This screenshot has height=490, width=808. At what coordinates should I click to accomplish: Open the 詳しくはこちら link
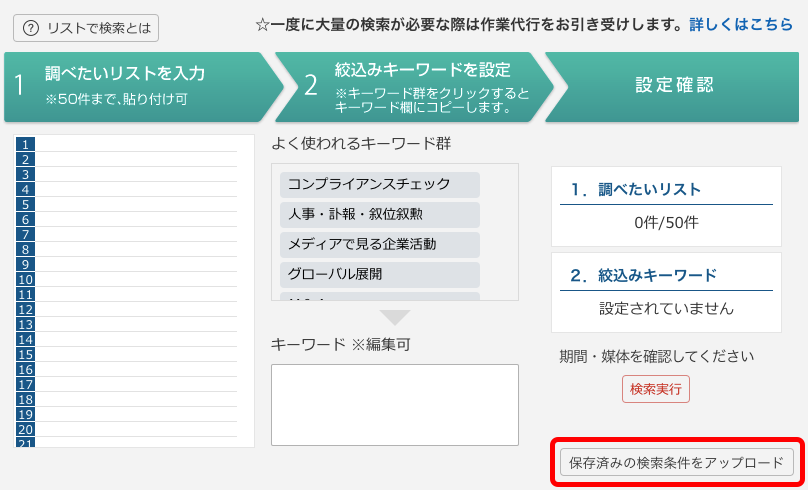pyautogui.click(x=740, y=25)
